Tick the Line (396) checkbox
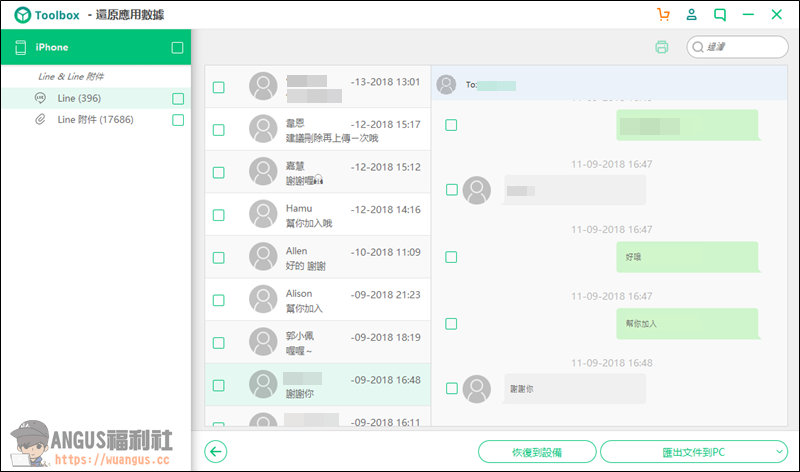 [x=178, y=98]
